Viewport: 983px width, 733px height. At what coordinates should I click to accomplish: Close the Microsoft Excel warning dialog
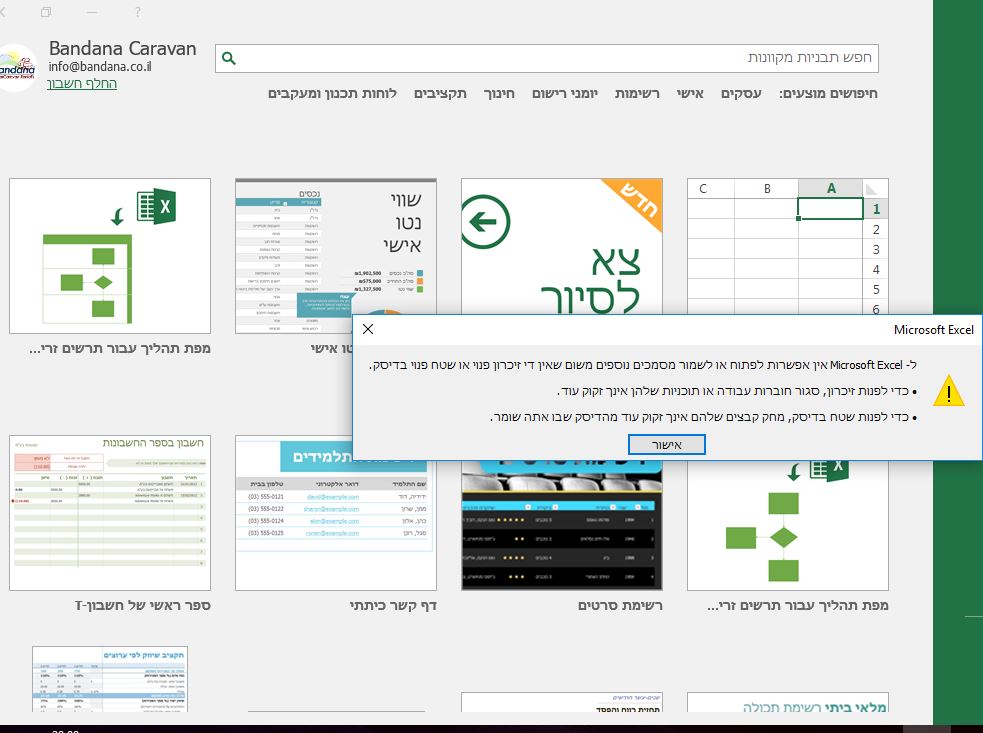coord(368,329)
